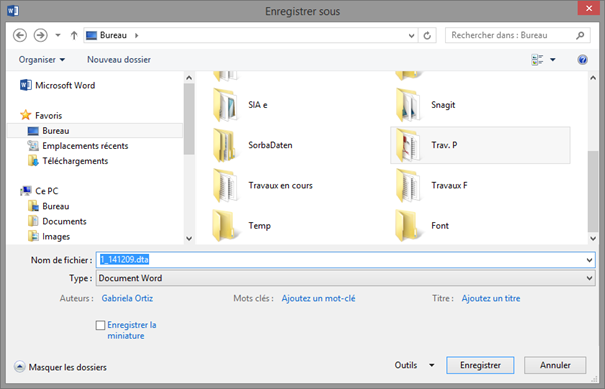Expand the Bureau breadcrumb chevron
Screen dimensions: 605x389
pos(137,36)
